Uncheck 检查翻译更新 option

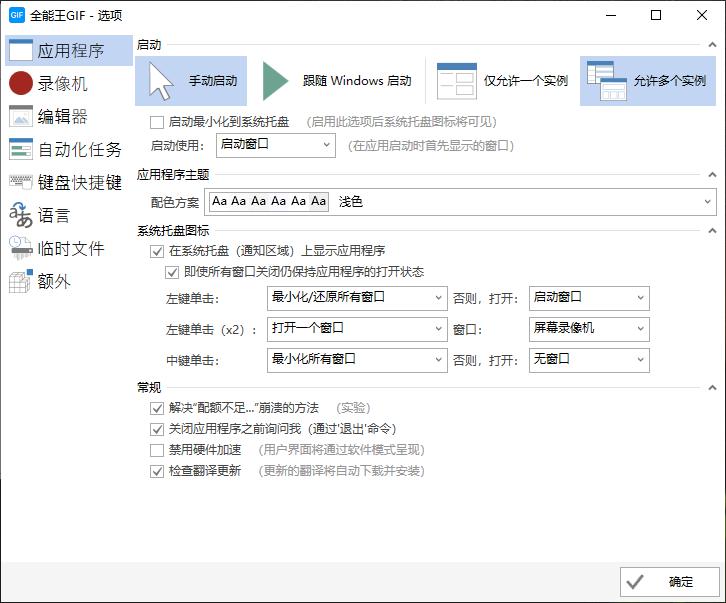(156, 471)
